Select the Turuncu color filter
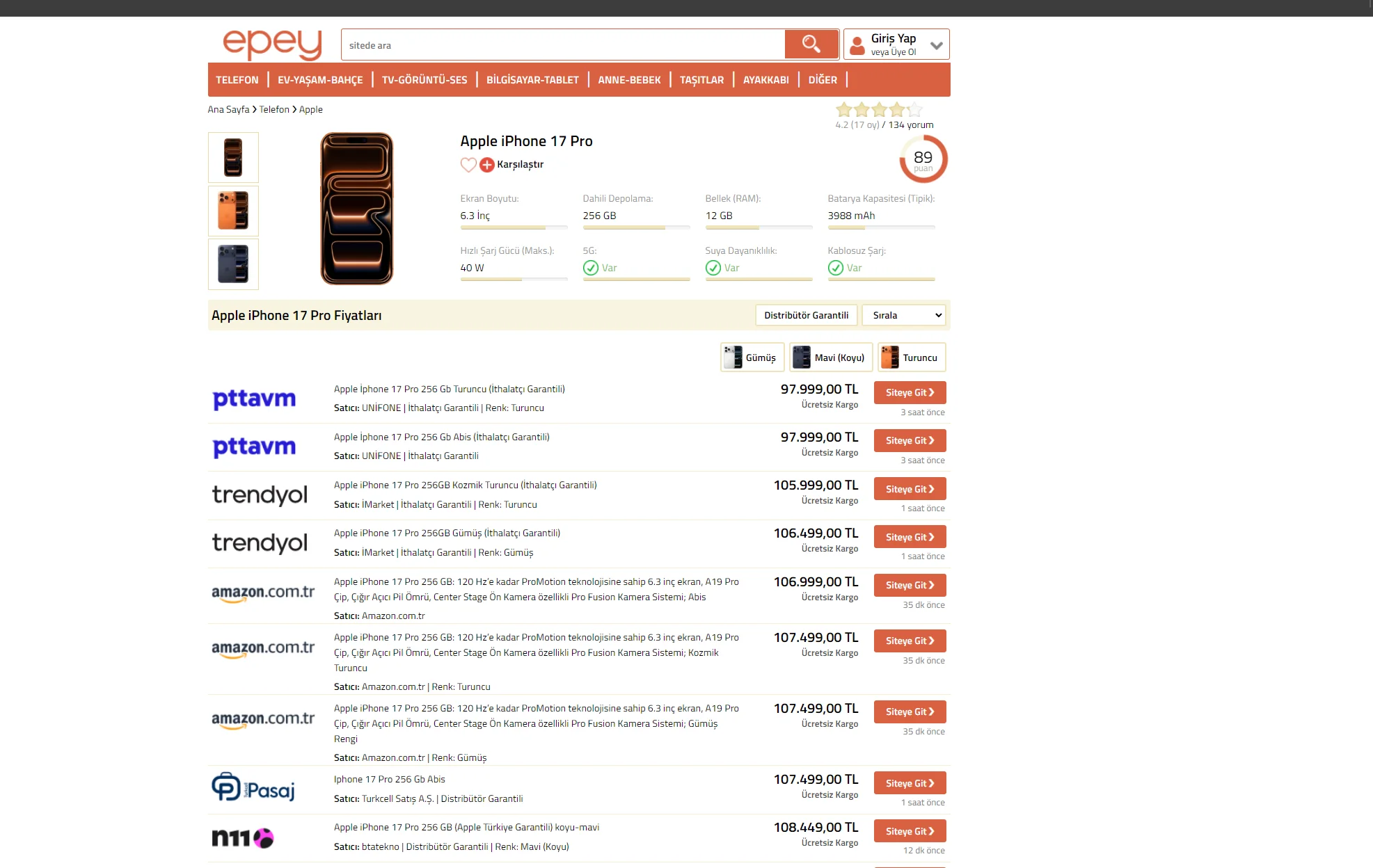Screen dimensions: 1373x868 point(912,357)
